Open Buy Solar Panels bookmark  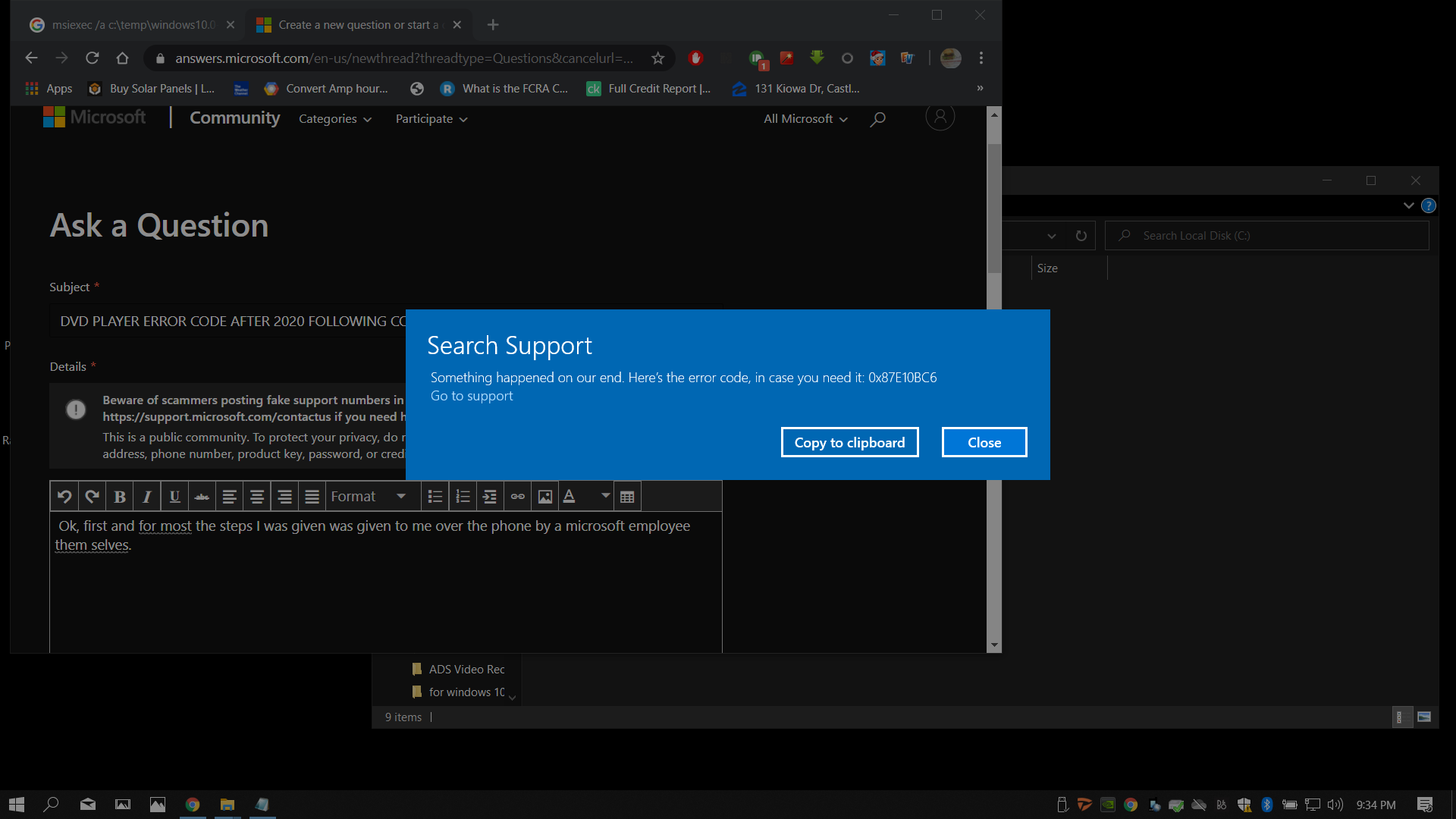(152, 89)
